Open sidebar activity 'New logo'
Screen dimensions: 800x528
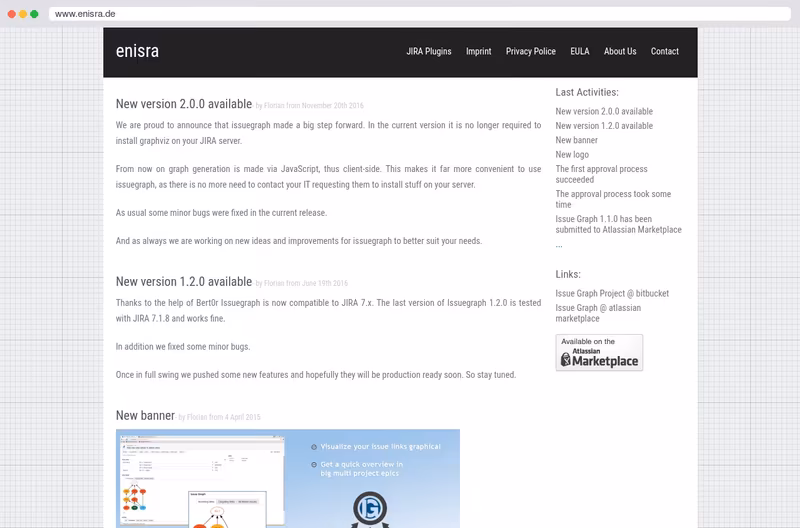point(572,155)
